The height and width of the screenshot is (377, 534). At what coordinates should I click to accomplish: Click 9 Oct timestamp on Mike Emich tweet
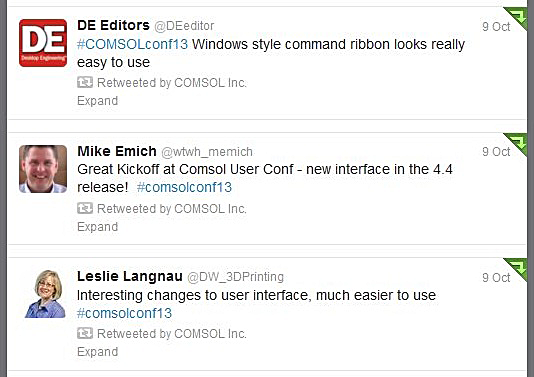pyautogui.click(x=496, y=152)
